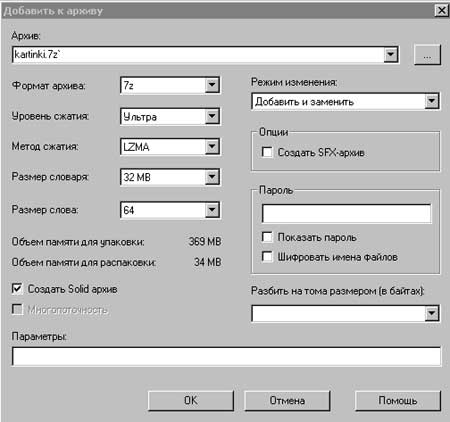
Task: Expand the Метод сжатия LZMA dropdown
Action: (212, 147)
